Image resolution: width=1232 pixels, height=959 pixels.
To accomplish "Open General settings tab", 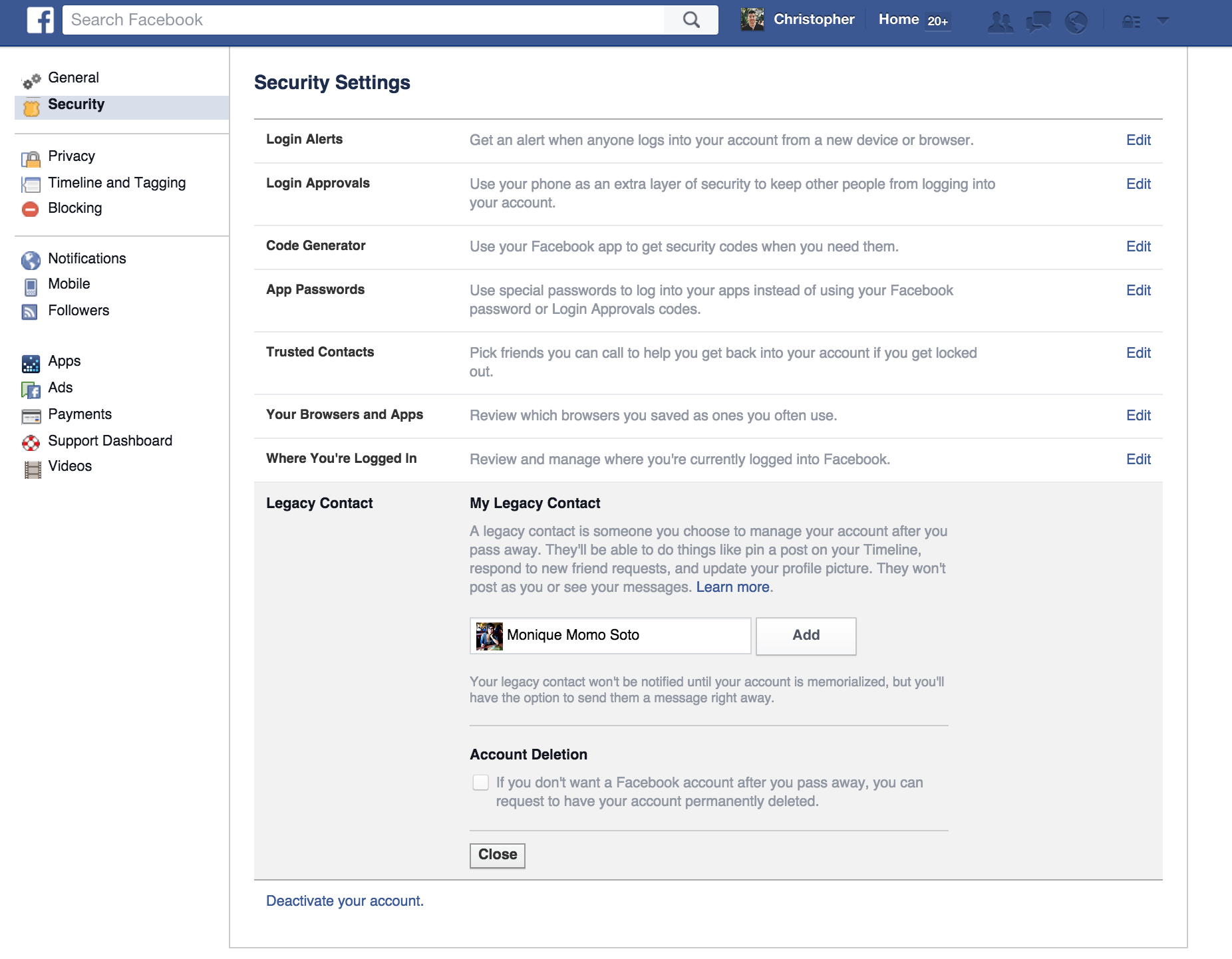I will coord(73,78).
